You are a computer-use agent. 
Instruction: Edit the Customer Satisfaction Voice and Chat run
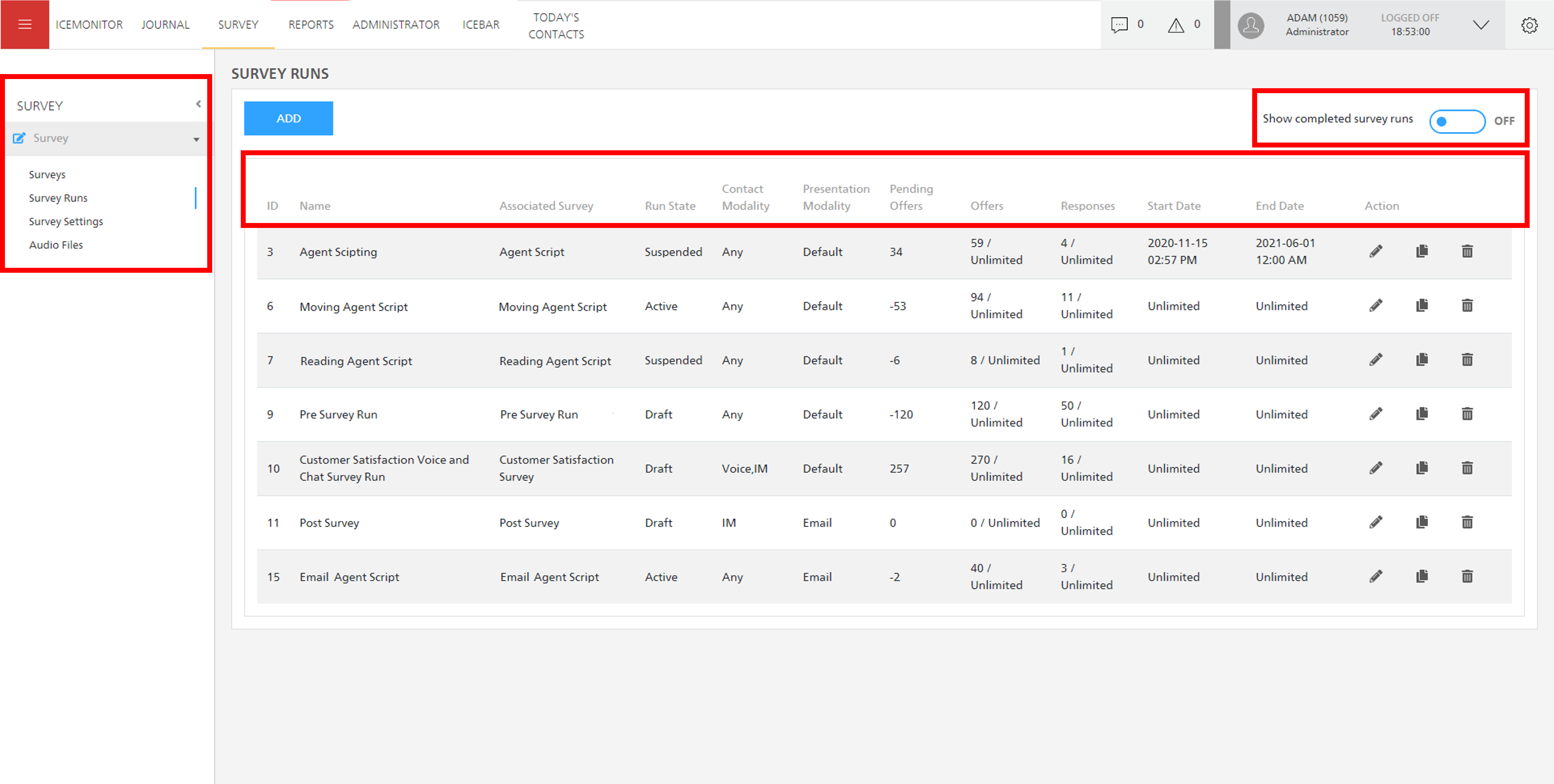[1375, 468]
